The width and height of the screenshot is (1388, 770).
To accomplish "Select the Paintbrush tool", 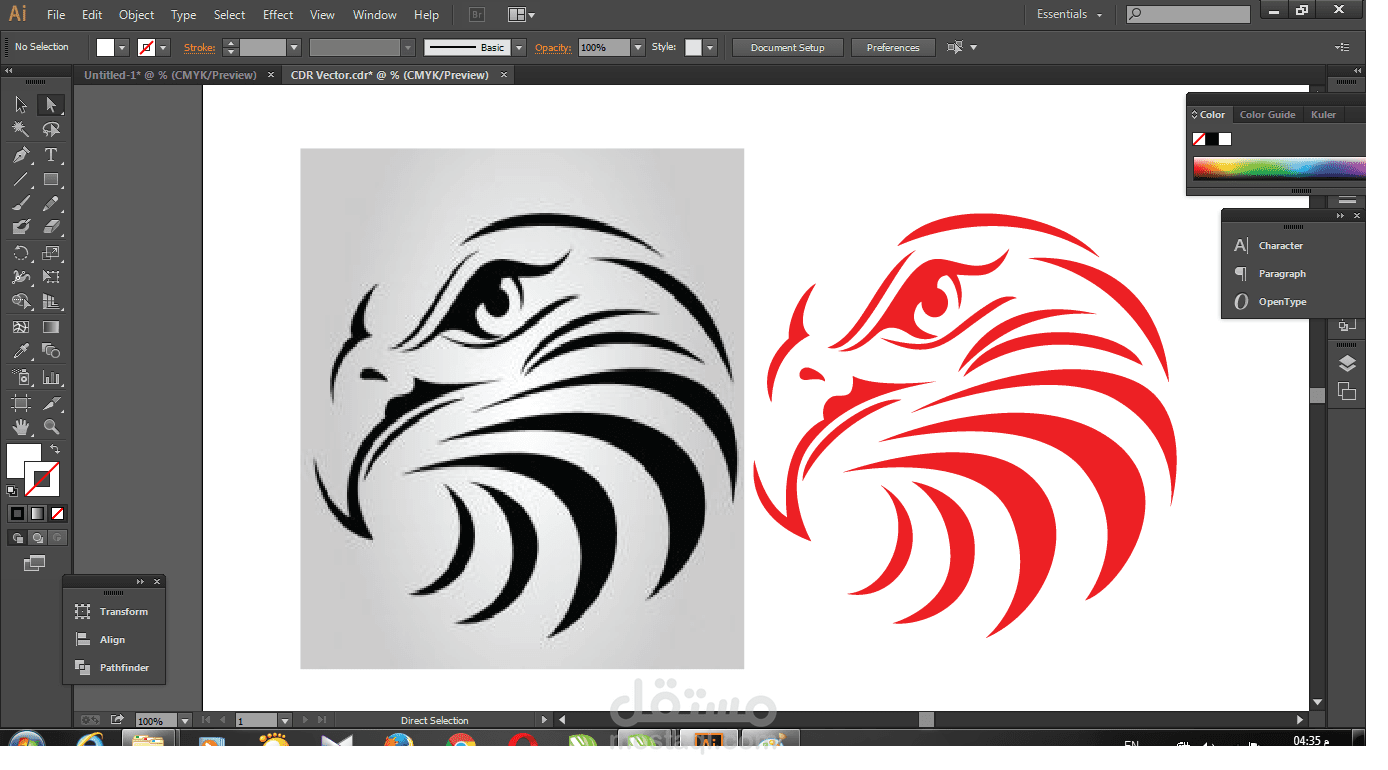I will (x=21, y=204).
